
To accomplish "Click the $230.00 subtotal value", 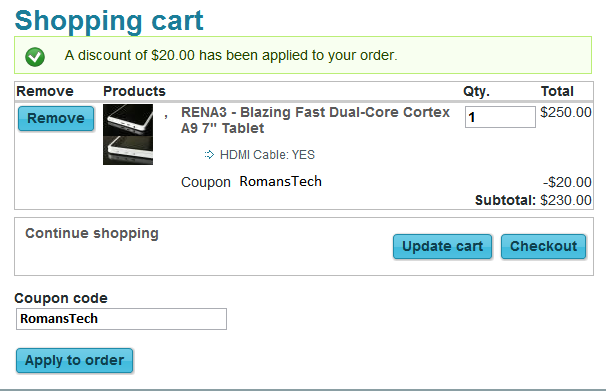I will pyautogui.click(x=566, y=200).
